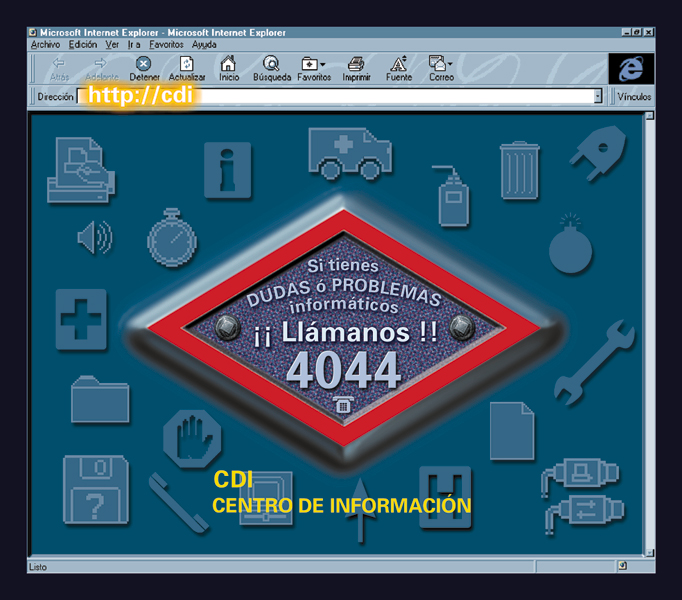Open the Correo mail dropdown
The image size is (682, 600).
[441, 68]
